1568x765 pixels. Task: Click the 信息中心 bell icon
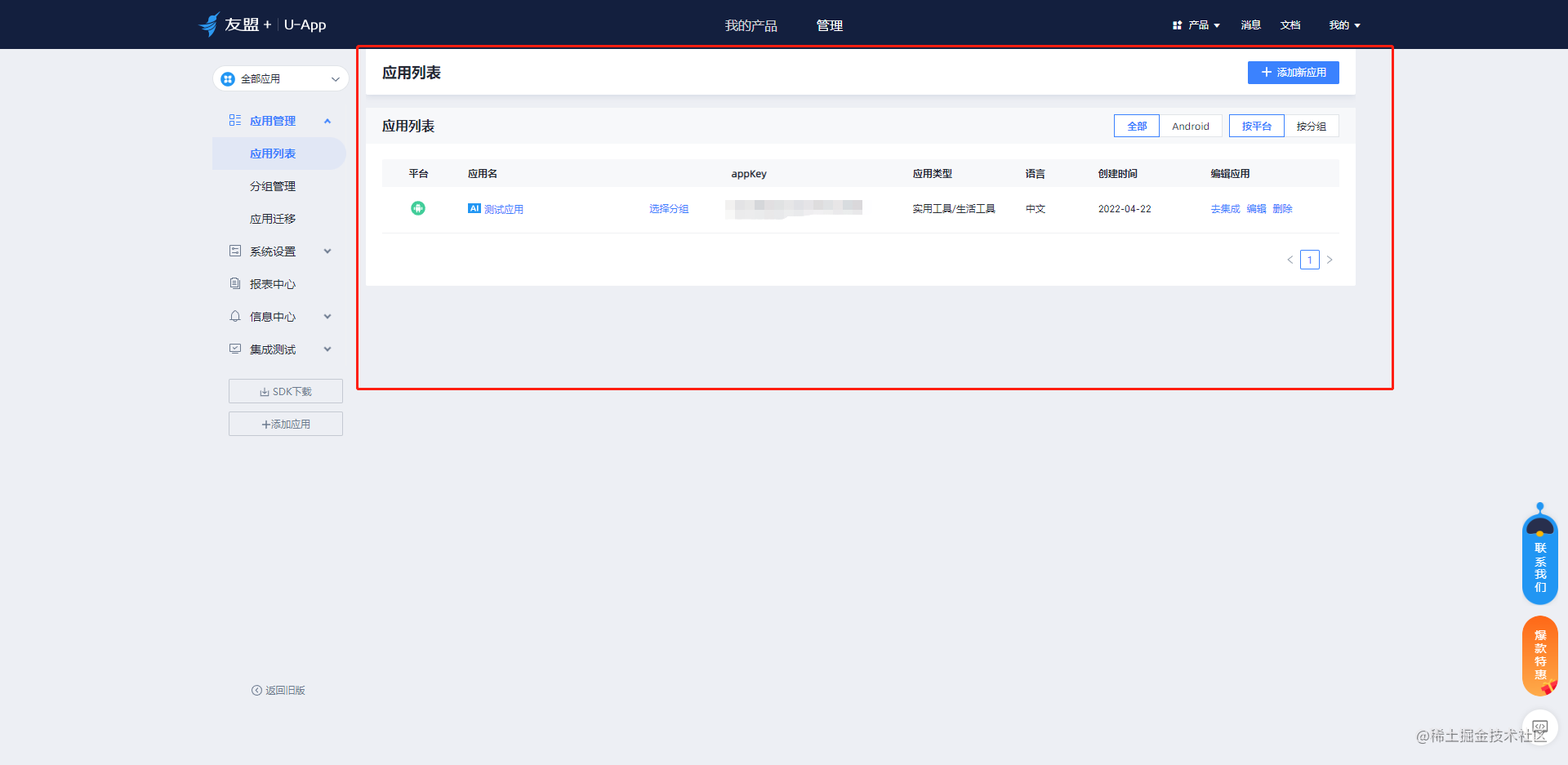pyautogui.click(x=235, y=316)
